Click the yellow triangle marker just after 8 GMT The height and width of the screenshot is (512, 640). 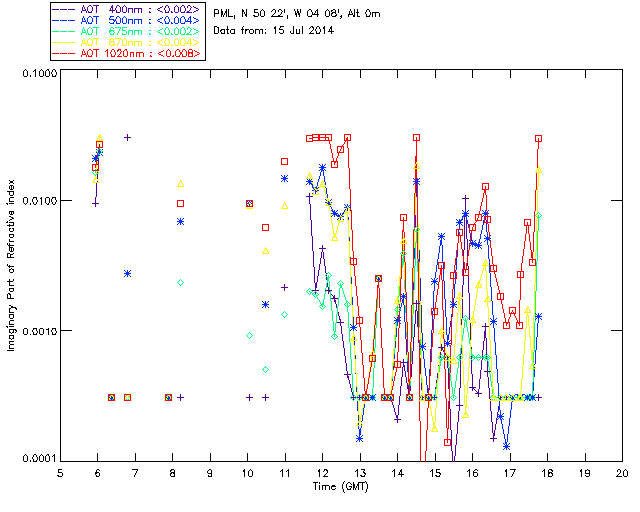pos(181,184)
